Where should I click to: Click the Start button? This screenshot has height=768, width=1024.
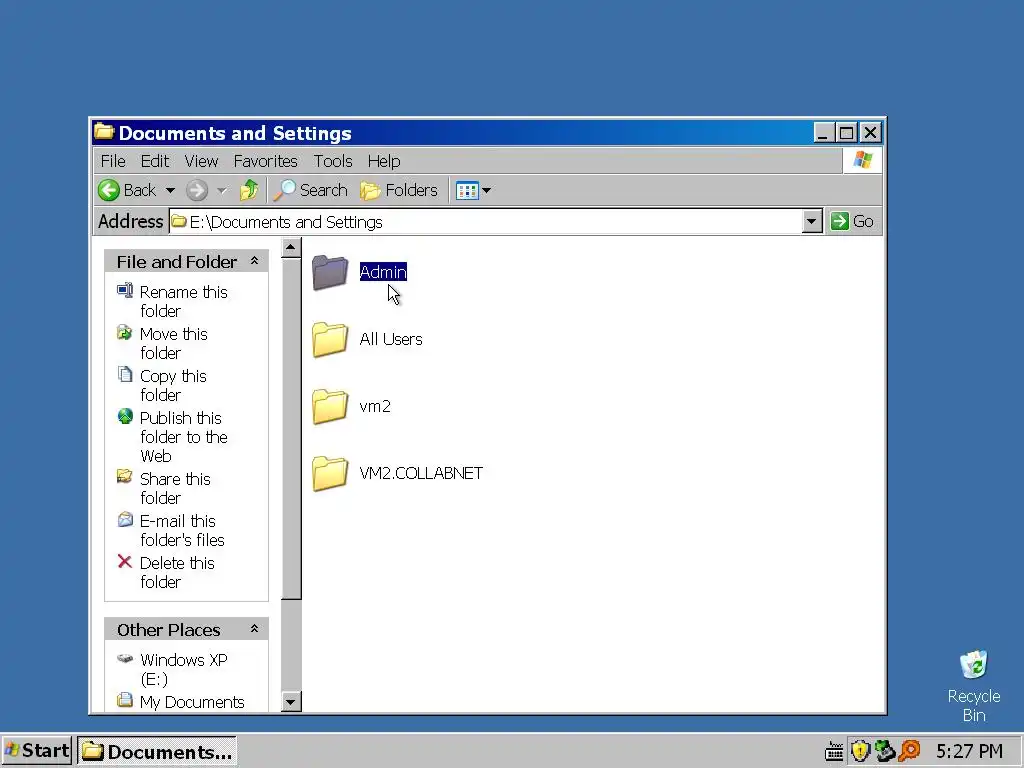tap(37, 751)
